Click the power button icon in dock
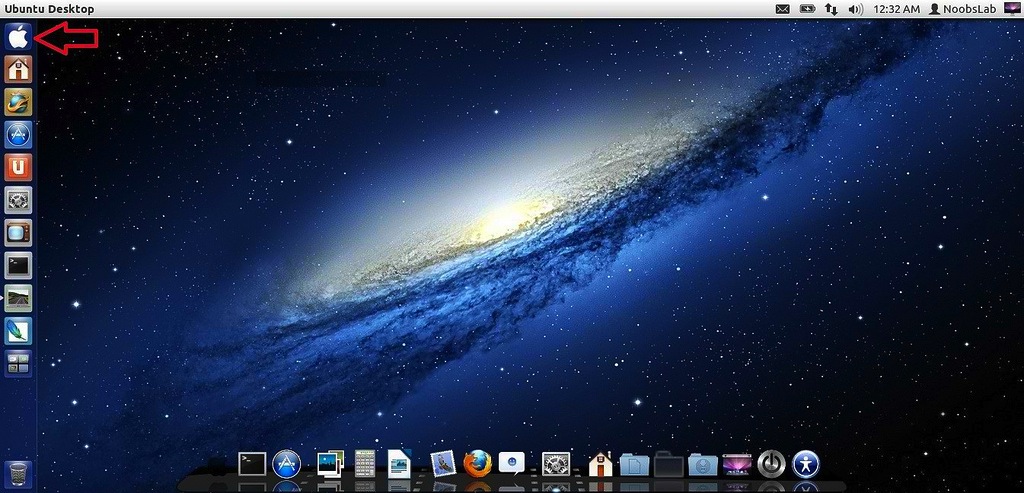This screenshot has width=1024, height=493. point(771,464)
